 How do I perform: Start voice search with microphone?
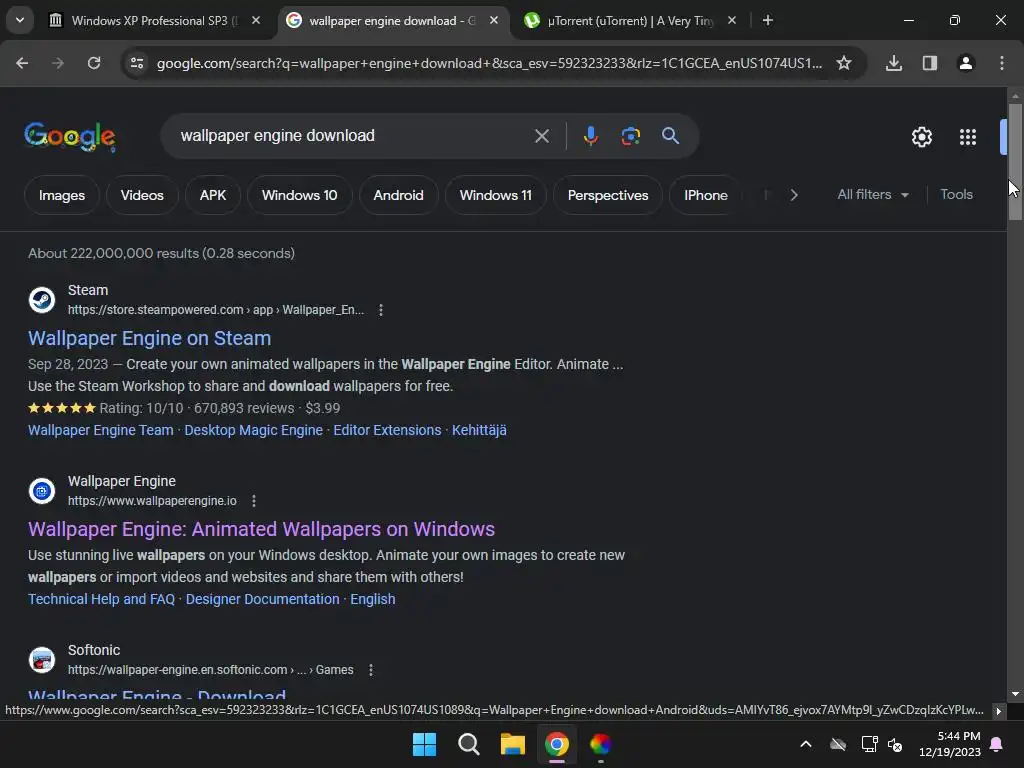[590, 136]
